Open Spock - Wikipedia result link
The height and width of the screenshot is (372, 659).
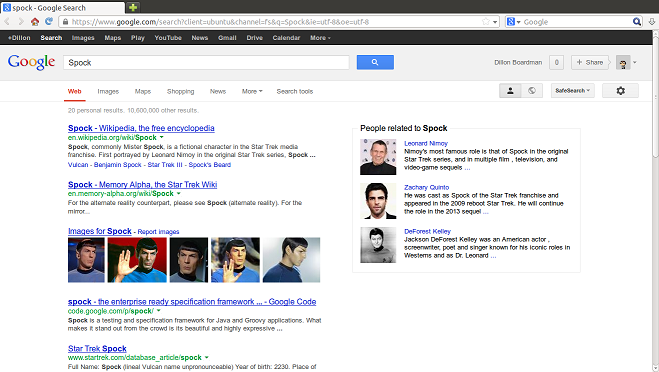[x=141, y=128]
